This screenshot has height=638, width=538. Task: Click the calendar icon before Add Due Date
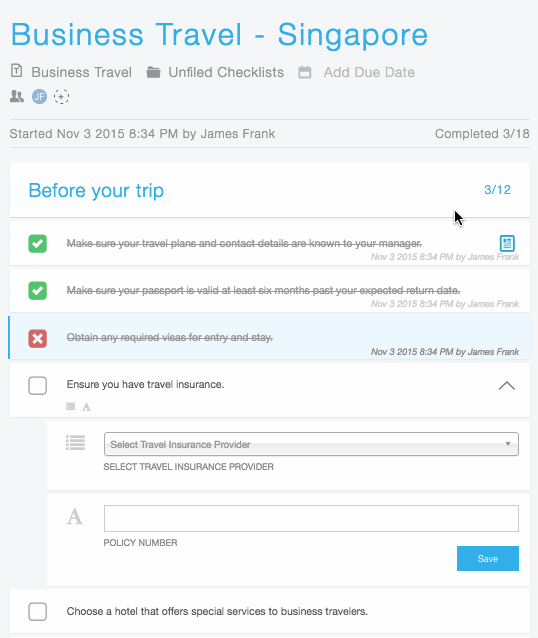304,72
